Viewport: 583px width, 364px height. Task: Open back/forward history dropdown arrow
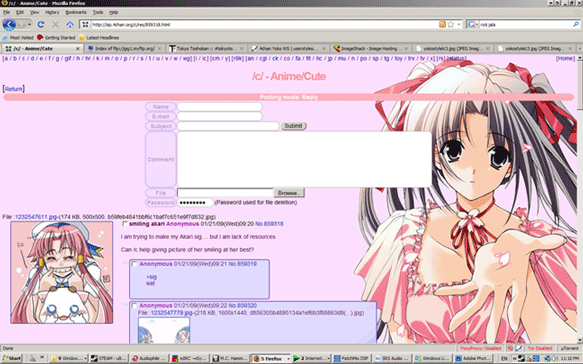tap(29, 25)
